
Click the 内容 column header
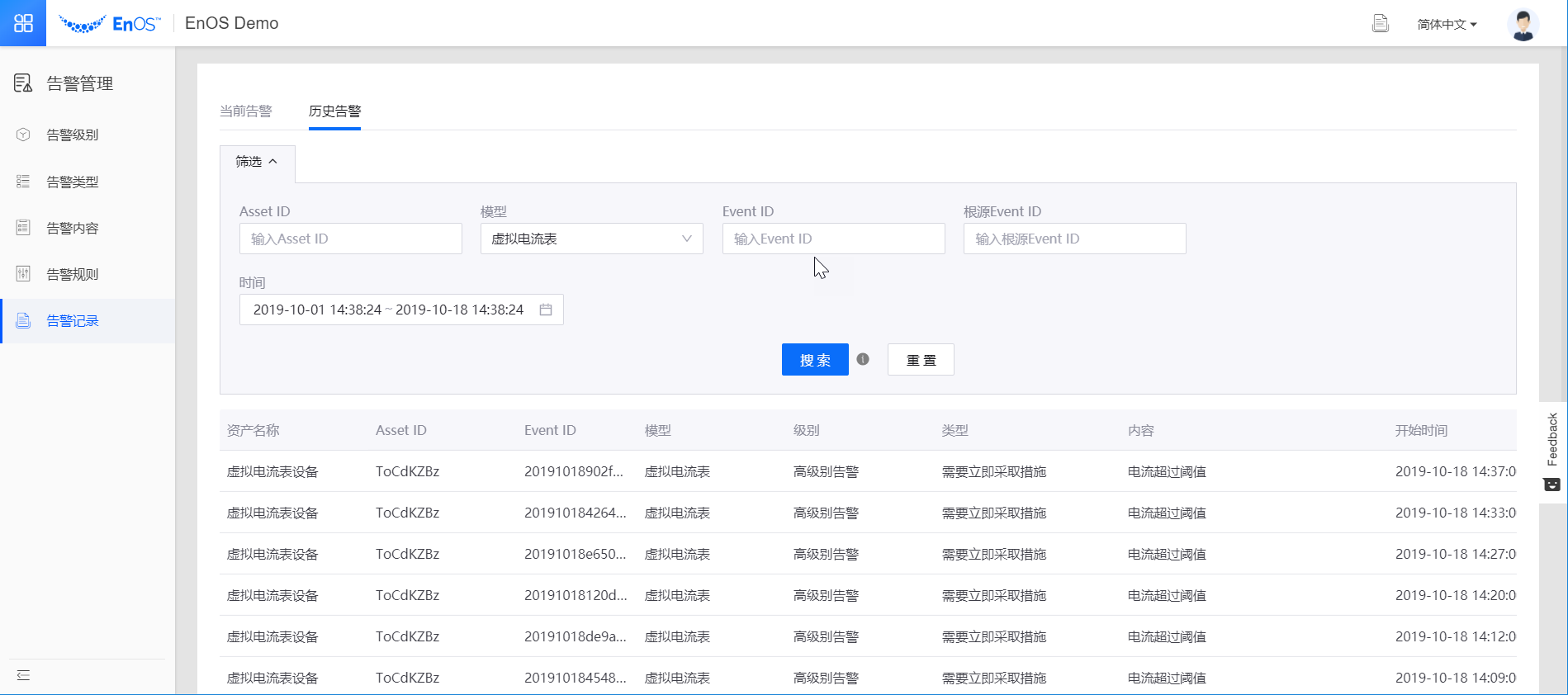(1141, 430)
